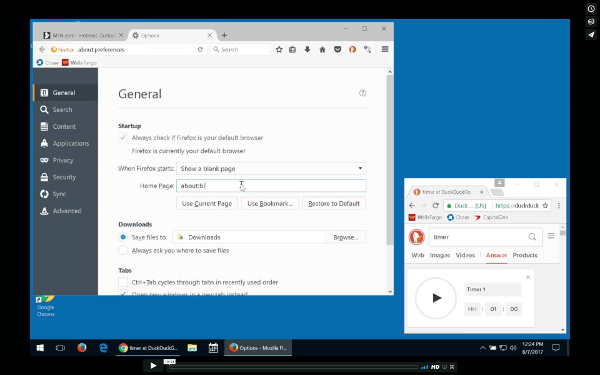Open Sync preferences in the sidebar
This screenshot has height=375, width=600.
[65, 194]
